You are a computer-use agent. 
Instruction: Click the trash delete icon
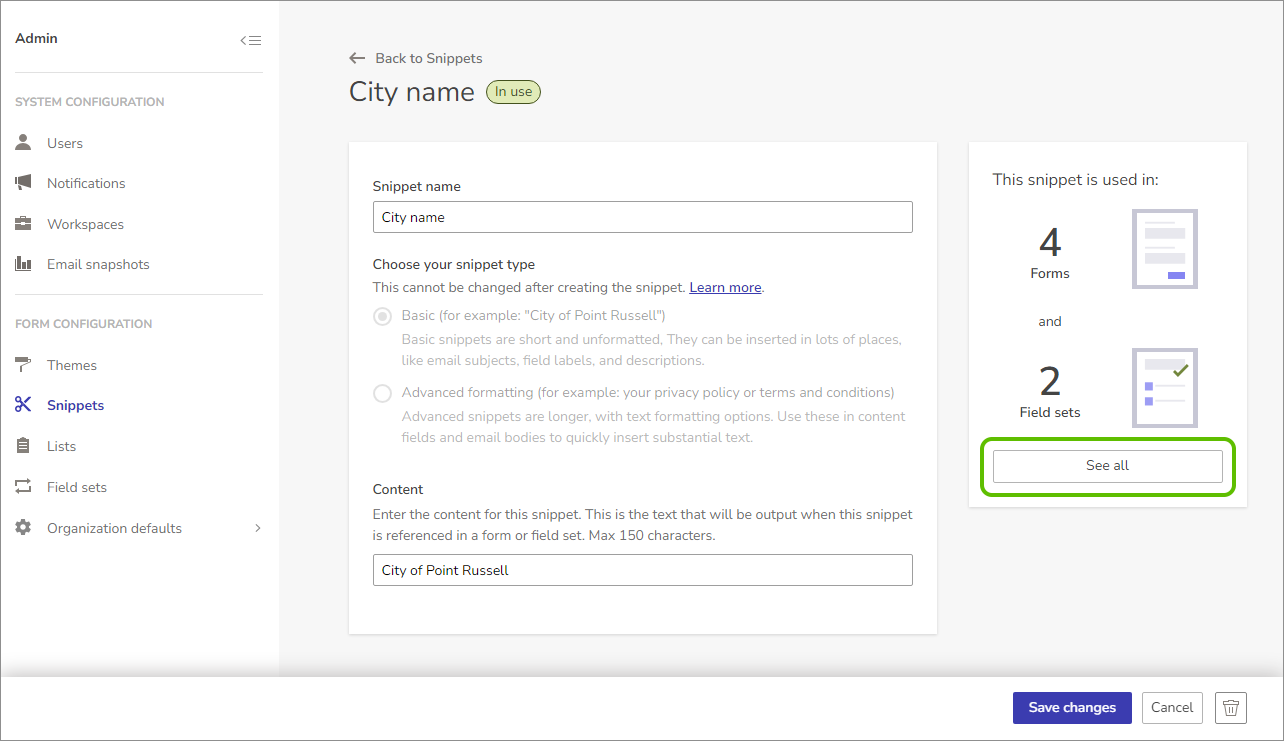[x=1231, y=707]
